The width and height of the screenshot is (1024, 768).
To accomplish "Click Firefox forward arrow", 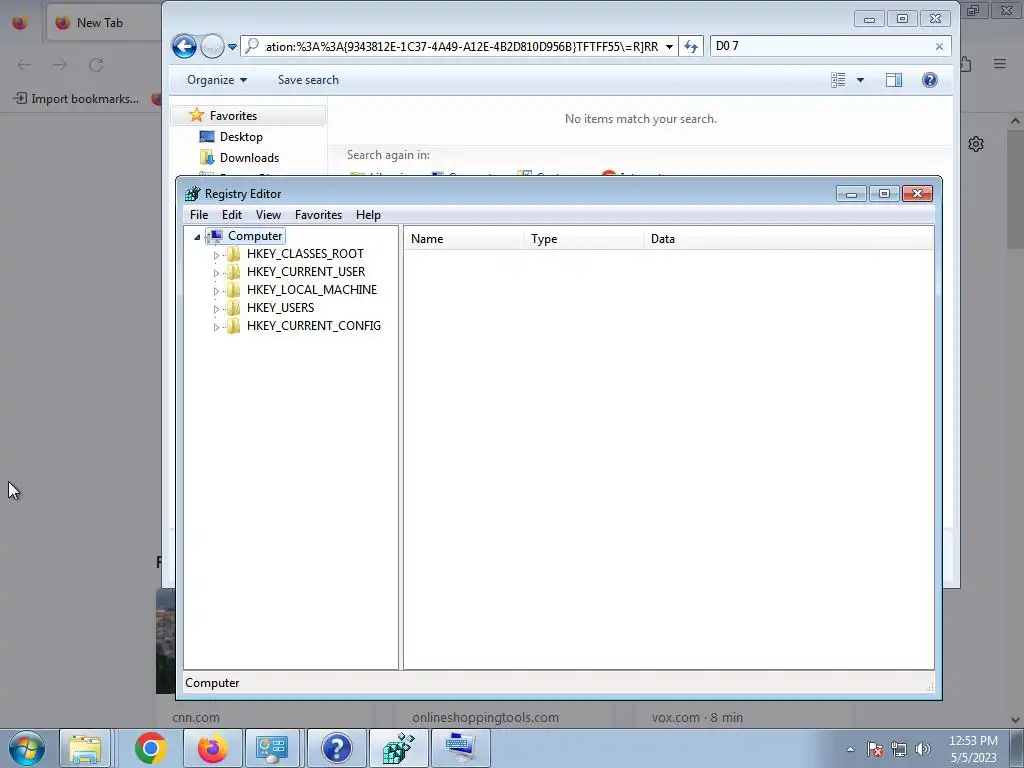I will click(60, 65).
